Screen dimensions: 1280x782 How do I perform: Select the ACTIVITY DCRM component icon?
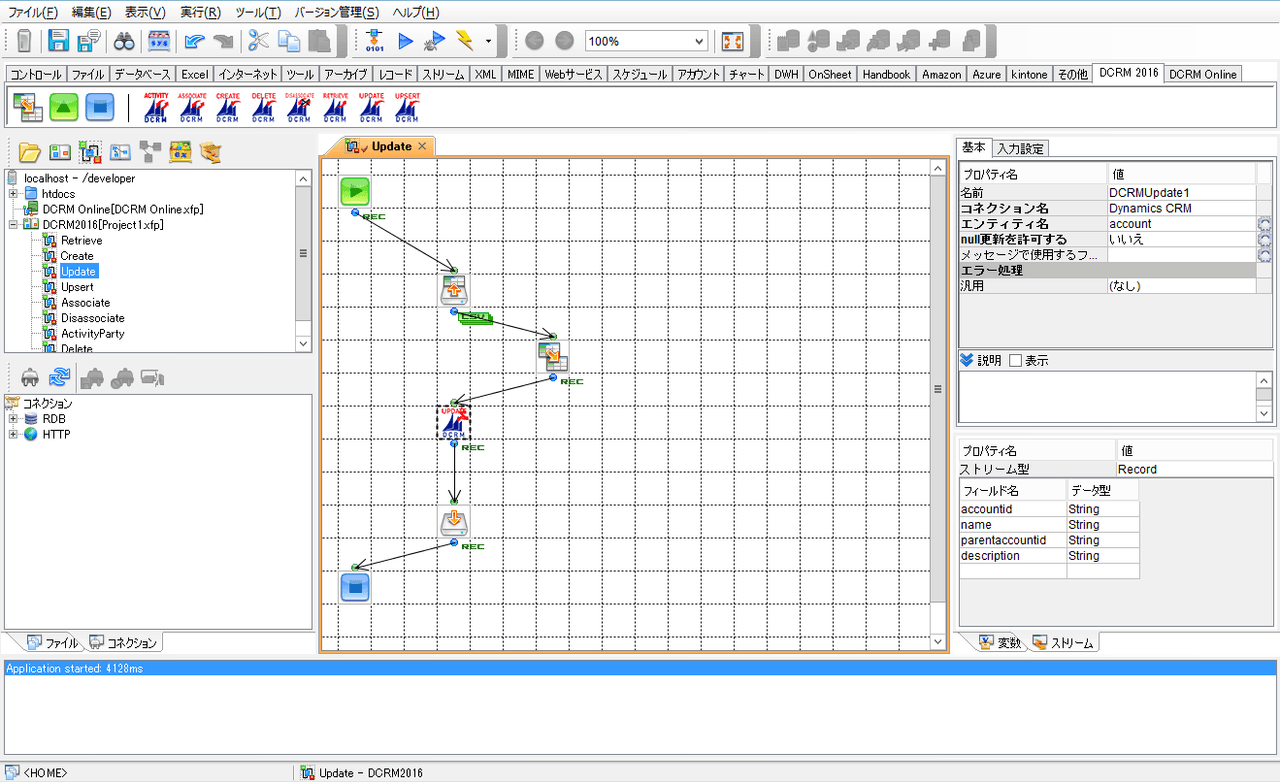[156, 107]
